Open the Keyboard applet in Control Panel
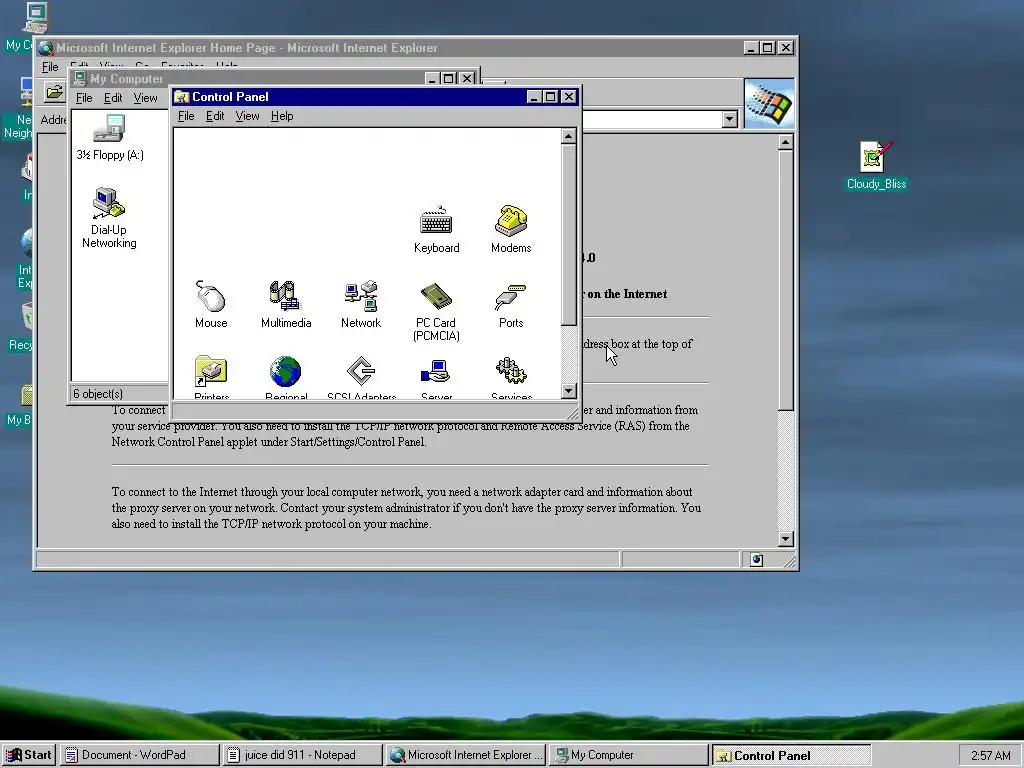 (x=436, y=230)
